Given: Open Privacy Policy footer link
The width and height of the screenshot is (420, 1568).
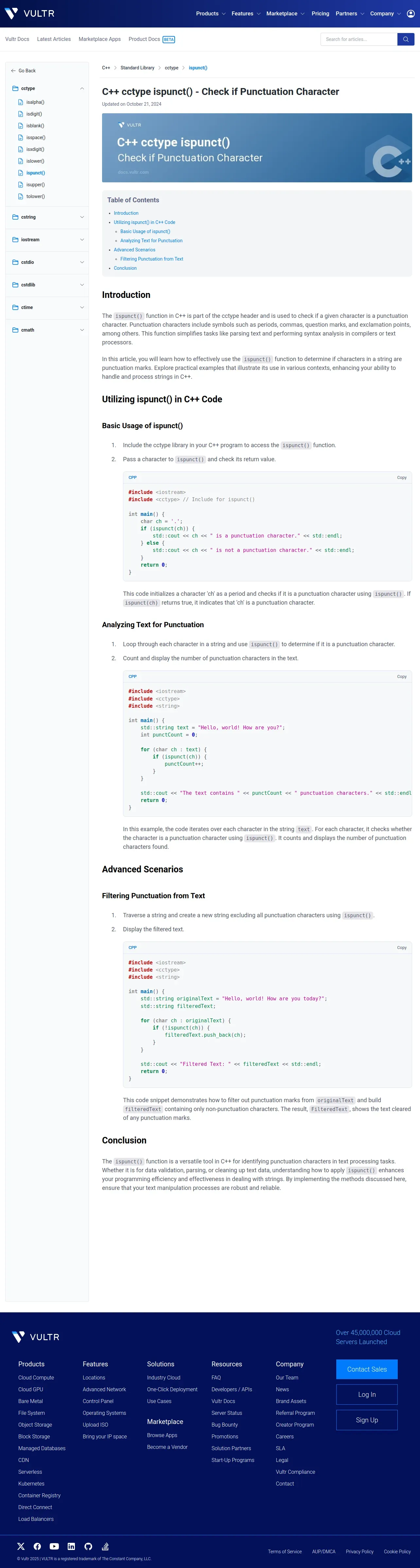Looking at the screenshot, I should (x=359, y=1552).
